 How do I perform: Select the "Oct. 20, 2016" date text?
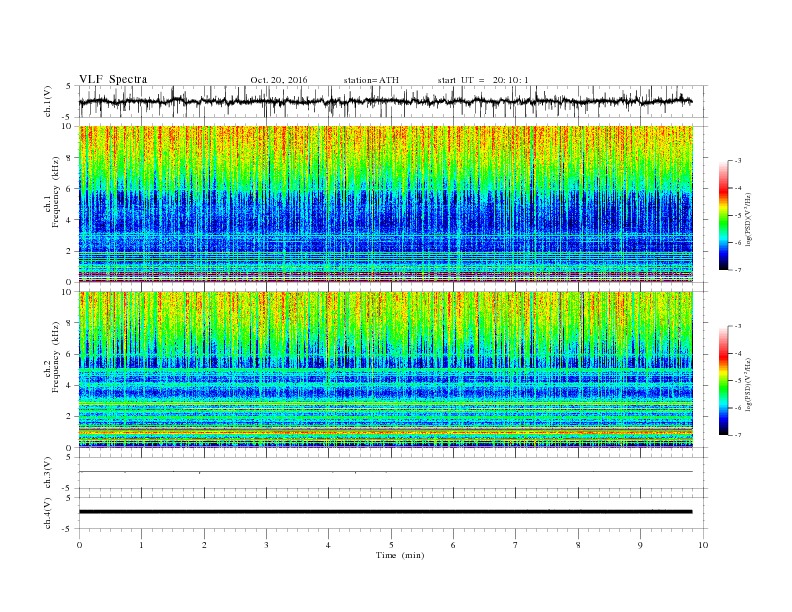(x=279, y=80)
